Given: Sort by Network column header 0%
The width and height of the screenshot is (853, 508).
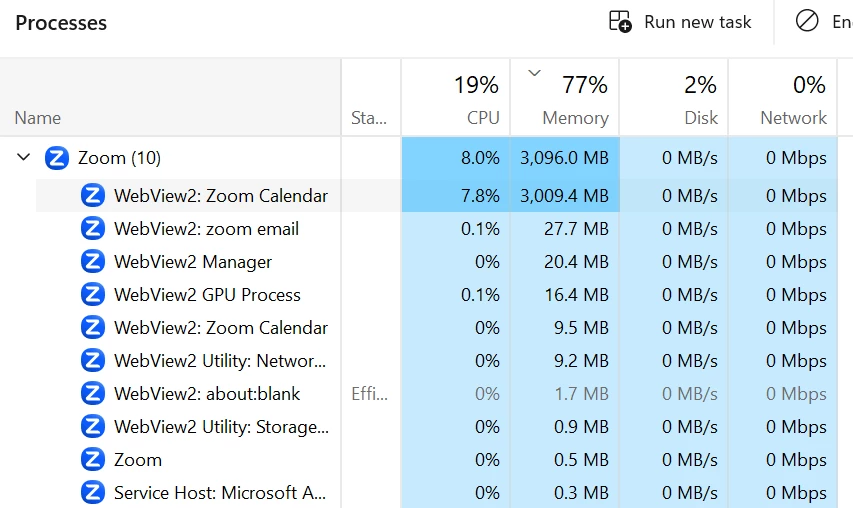Looking at the screenshot, I should [x=782, y=98].
